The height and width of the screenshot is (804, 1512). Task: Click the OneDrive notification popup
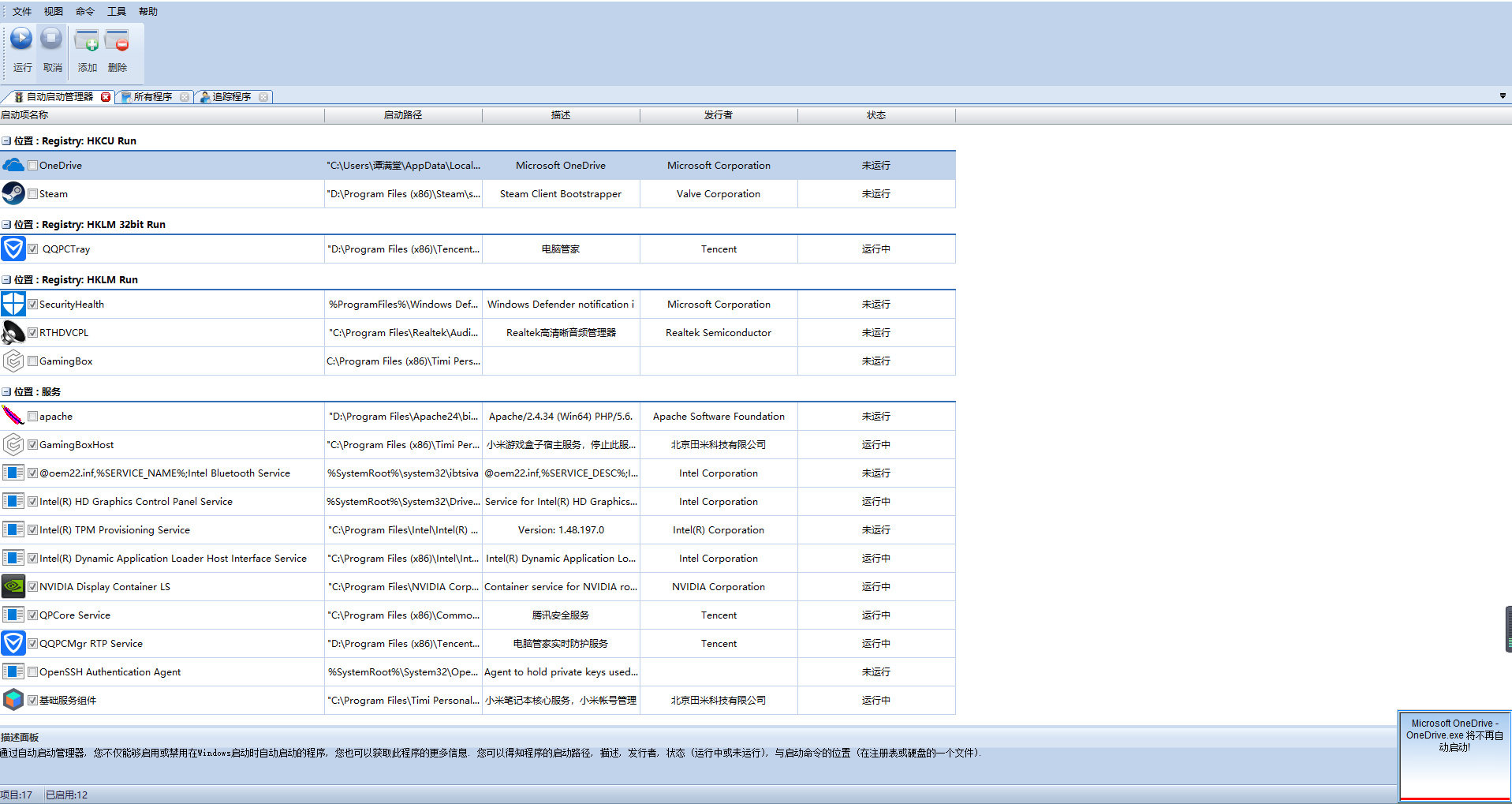click(x=1454, y=755)
